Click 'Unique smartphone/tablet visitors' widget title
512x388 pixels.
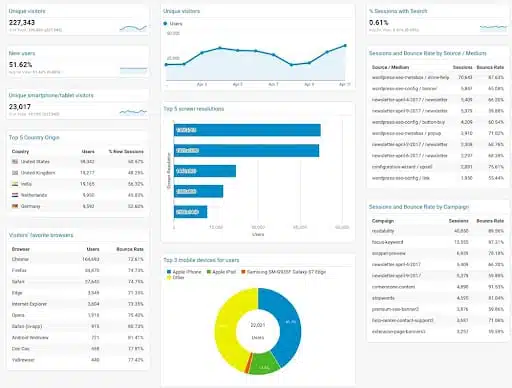pos(51,95)
